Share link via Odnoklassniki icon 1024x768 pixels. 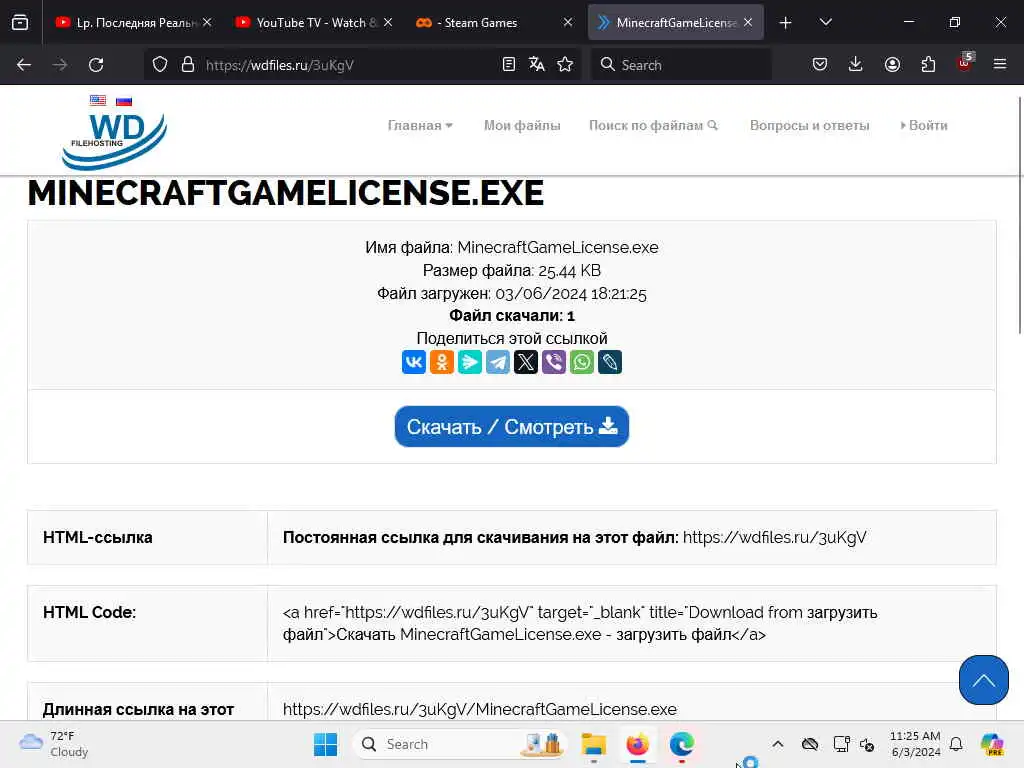(441, 362)
